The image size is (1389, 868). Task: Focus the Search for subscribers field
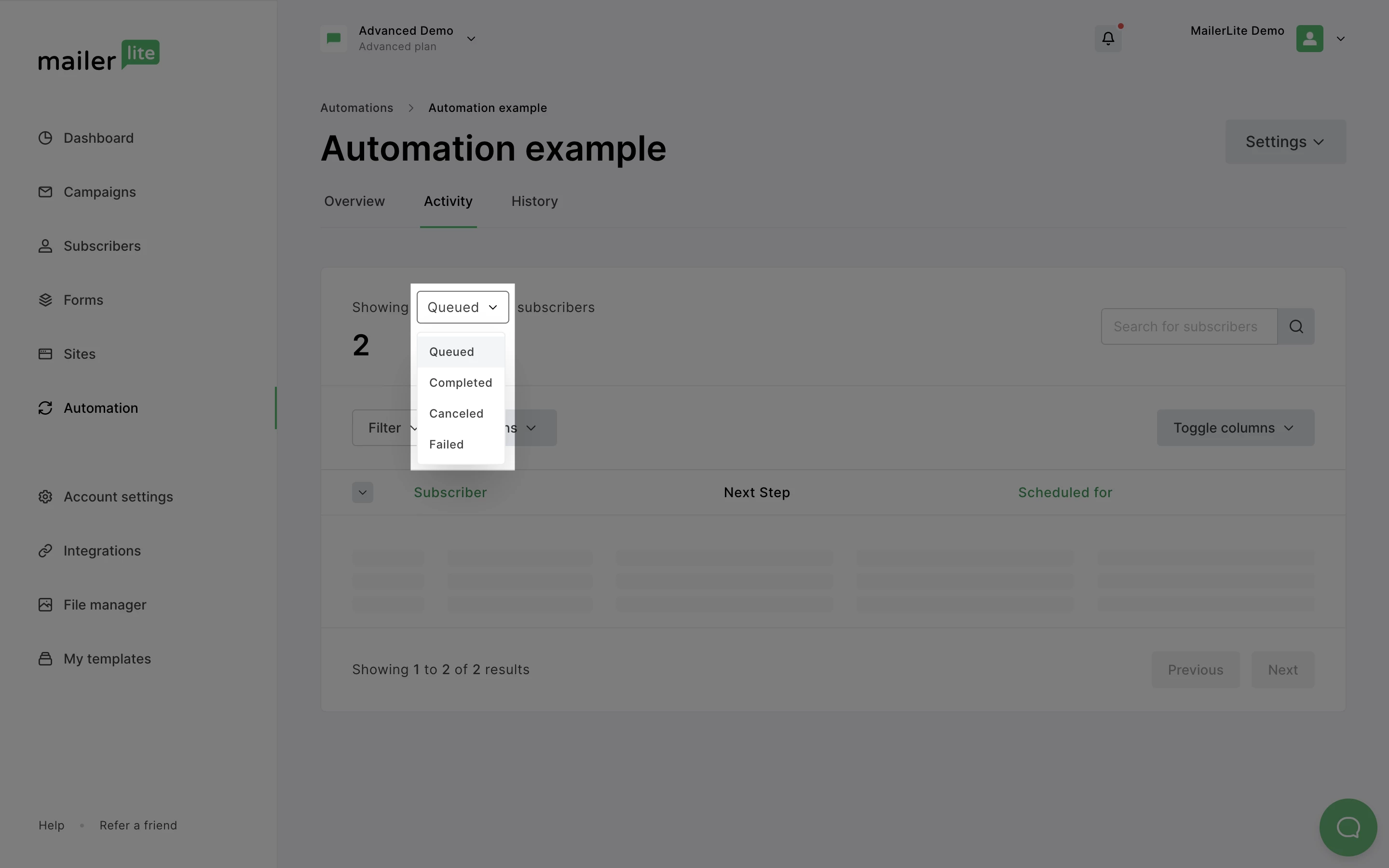(1188, 326)
